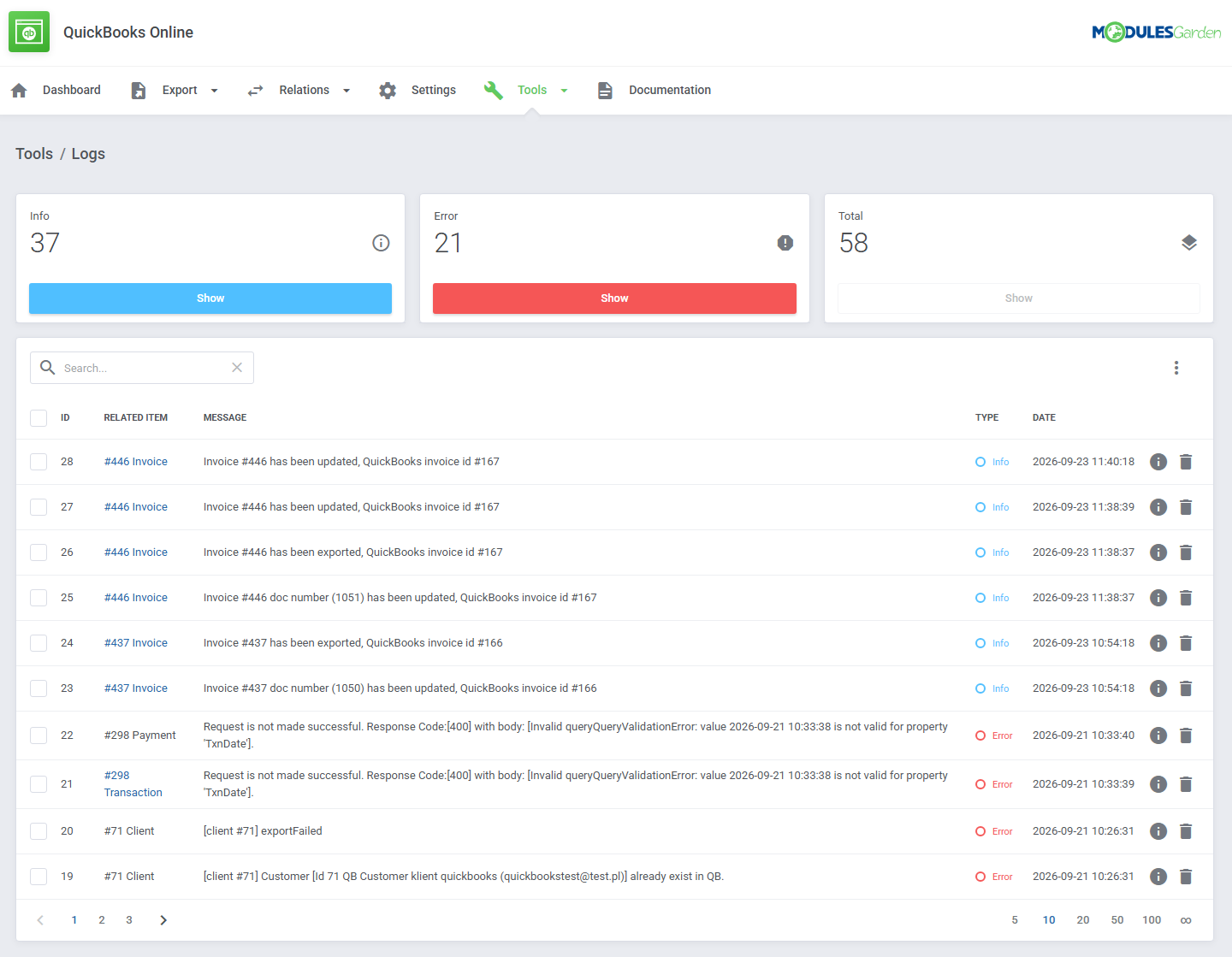Image resolution: width=1232 pixels, height=957 pixels.
Task: Click the Search logs input field
Action: (142, 368)
